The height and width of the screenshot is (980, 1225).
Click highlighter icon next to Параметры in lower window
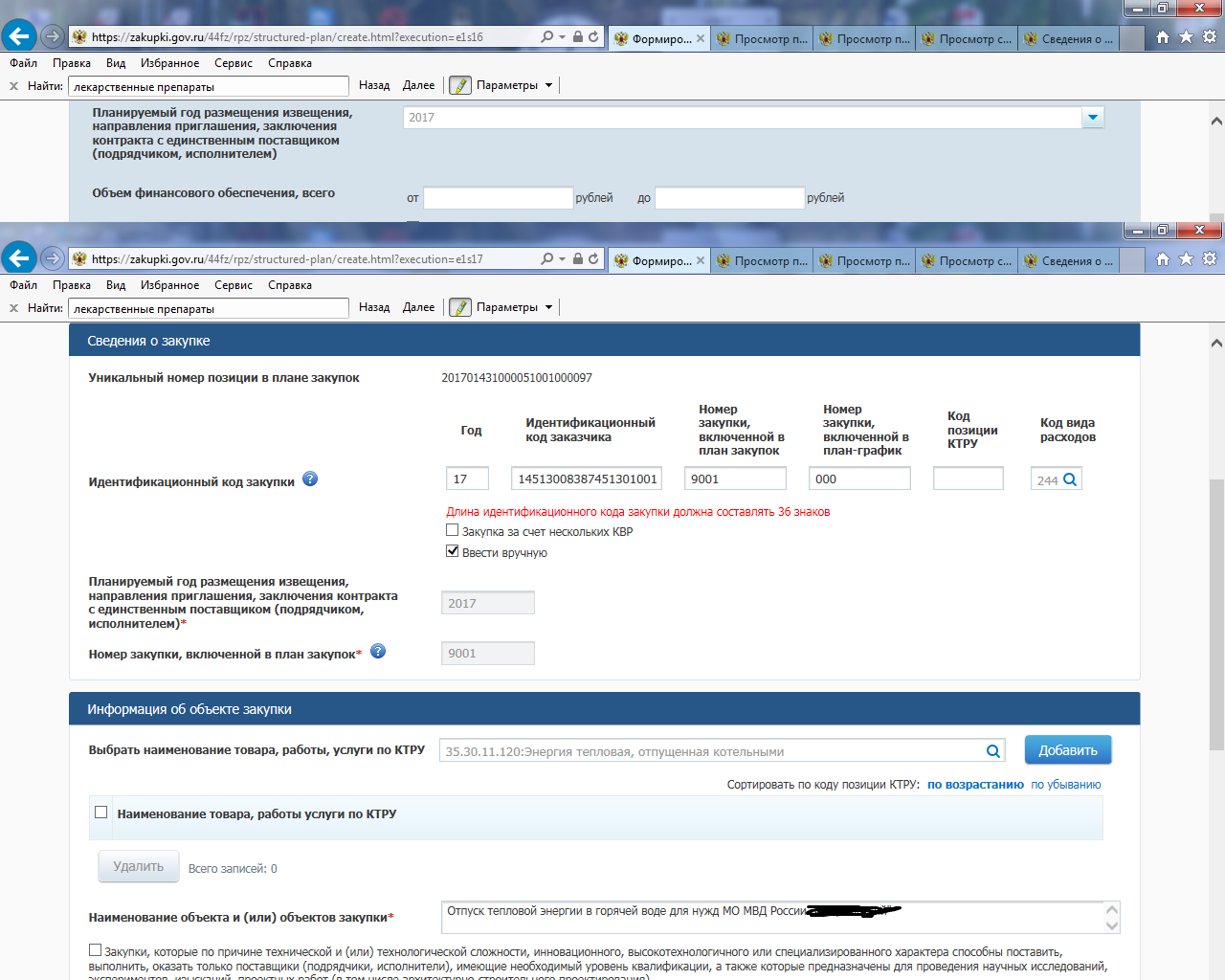460,307
